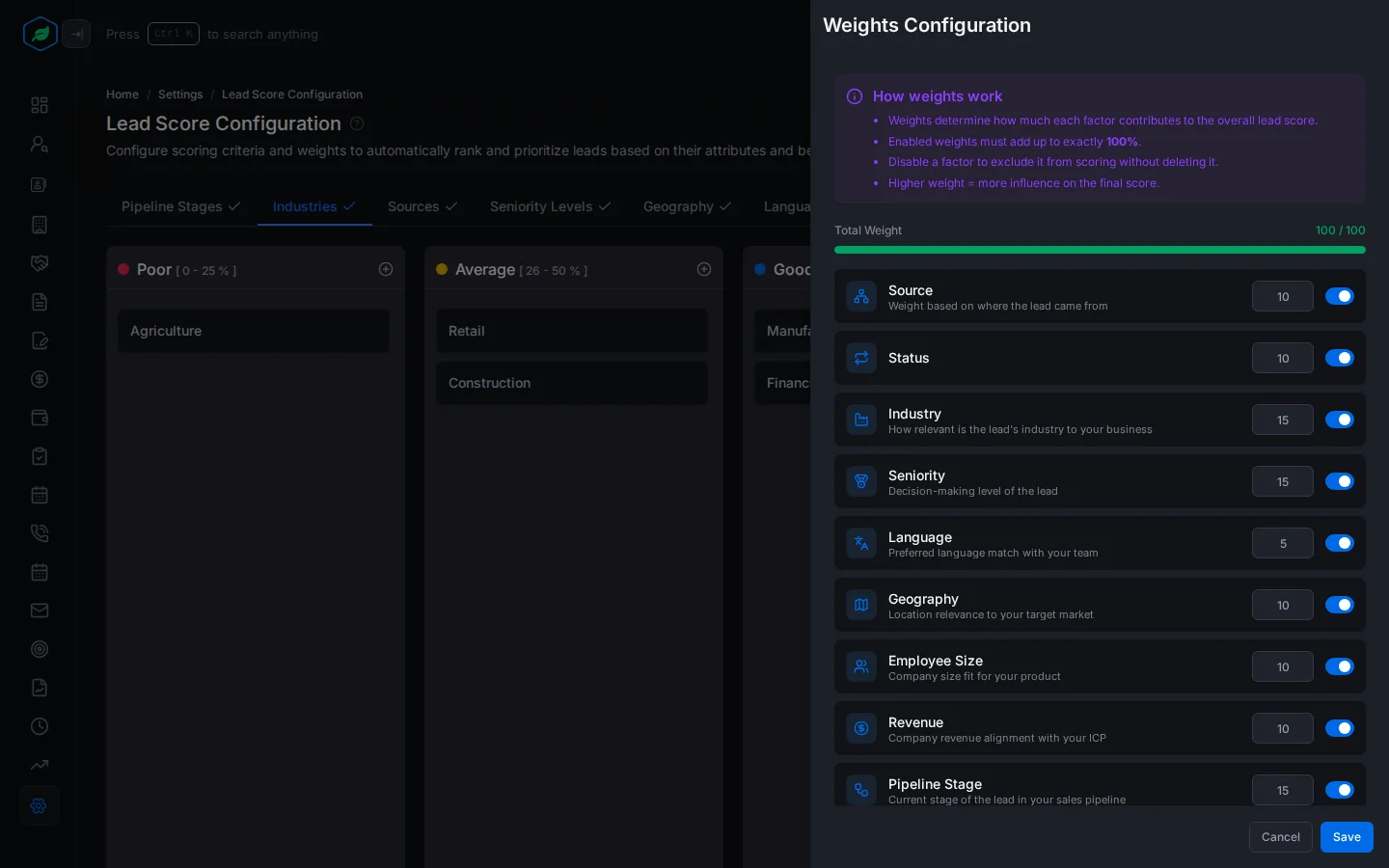
Task: Edit the Employee Size weight value field
Action: pos(1283,666)
